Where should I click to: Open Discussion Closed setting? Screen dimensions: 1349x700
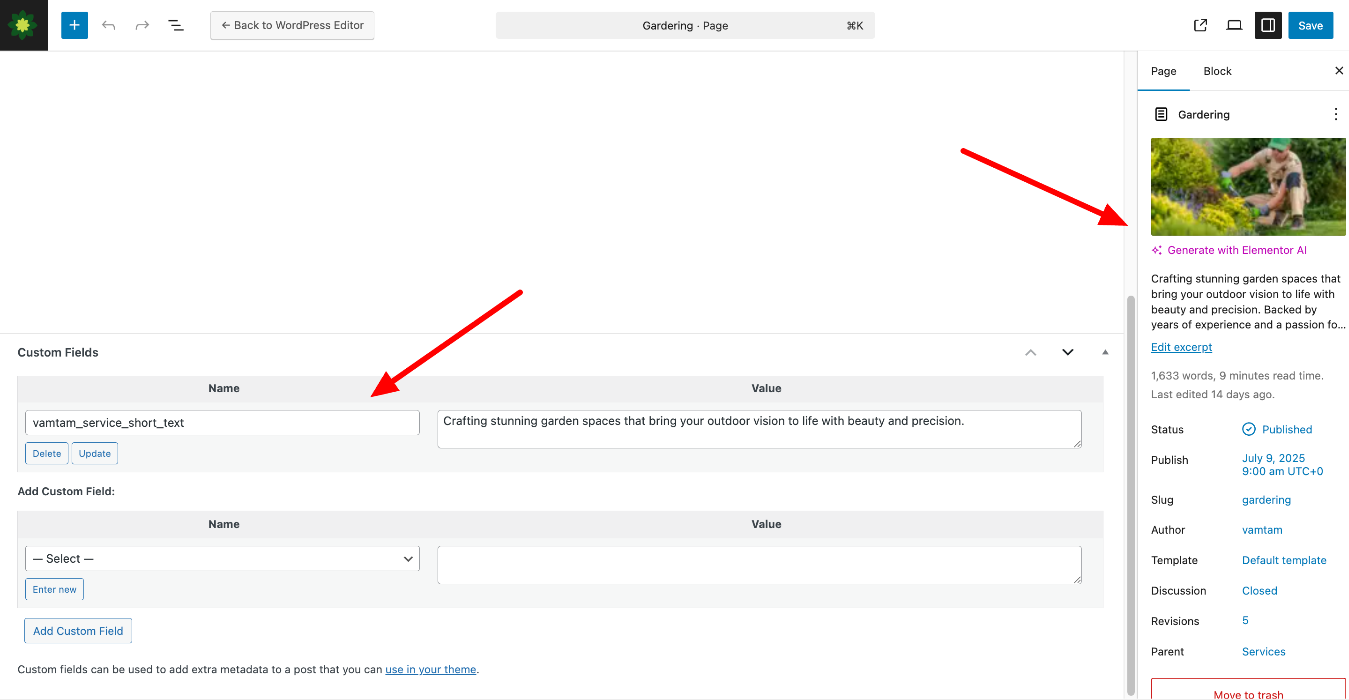[1260, 591]
